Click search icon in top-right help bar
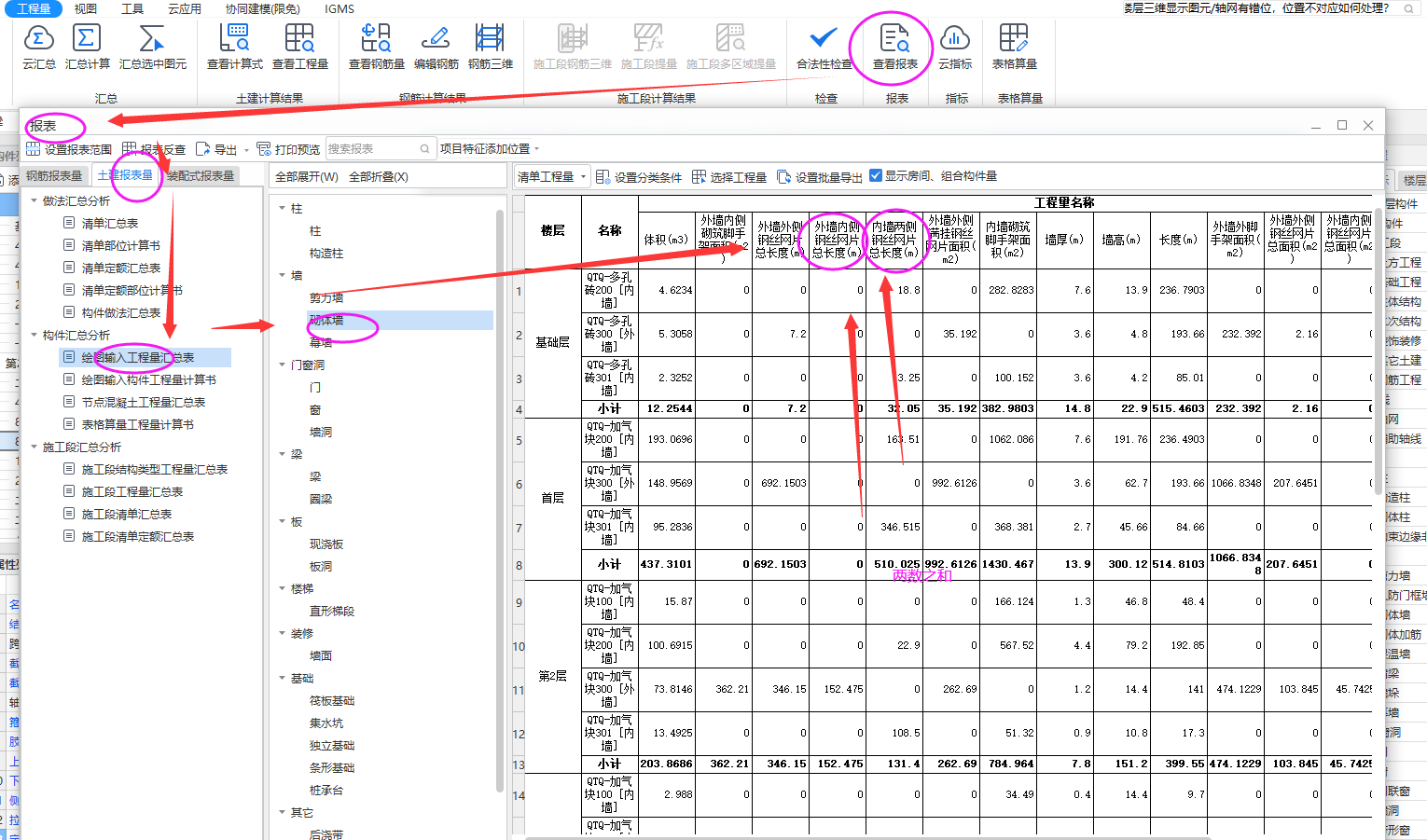Viewport: 1427px width, 840px height. 1408,8
